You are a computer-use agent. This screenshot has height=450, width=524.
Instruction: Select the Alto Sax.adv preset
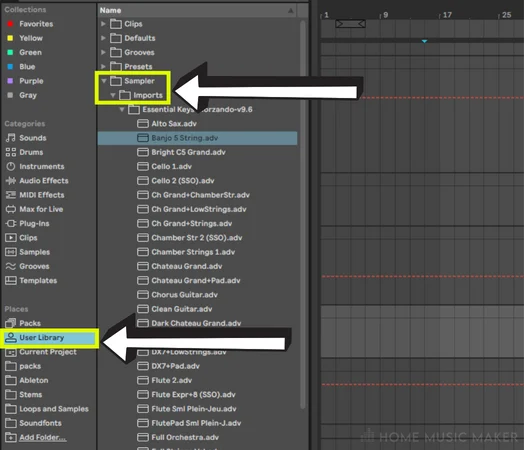[167, 124]
